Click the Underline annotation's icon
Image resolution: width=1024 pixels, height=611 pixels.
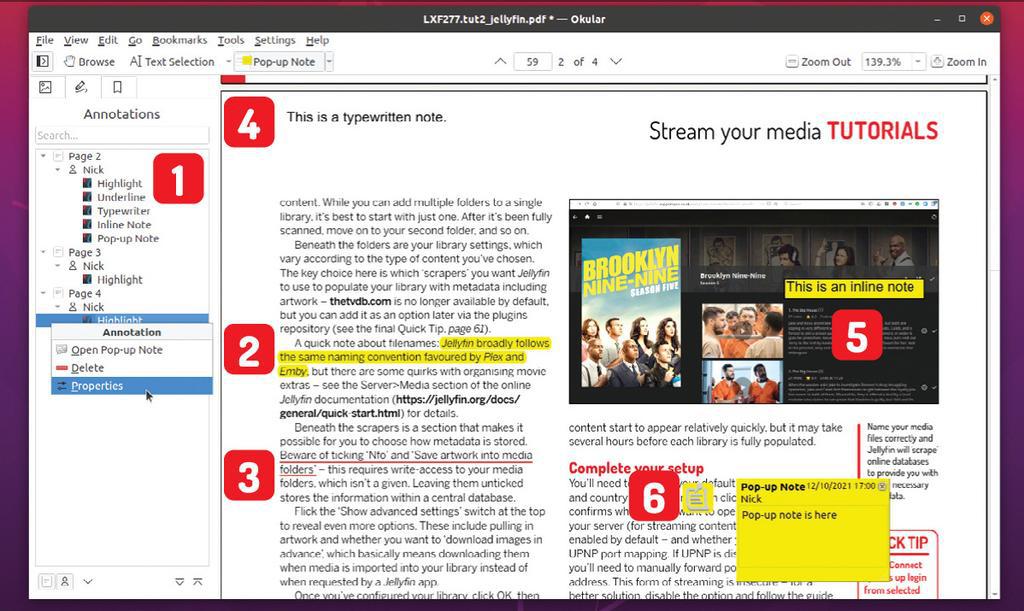coord(87,197)
